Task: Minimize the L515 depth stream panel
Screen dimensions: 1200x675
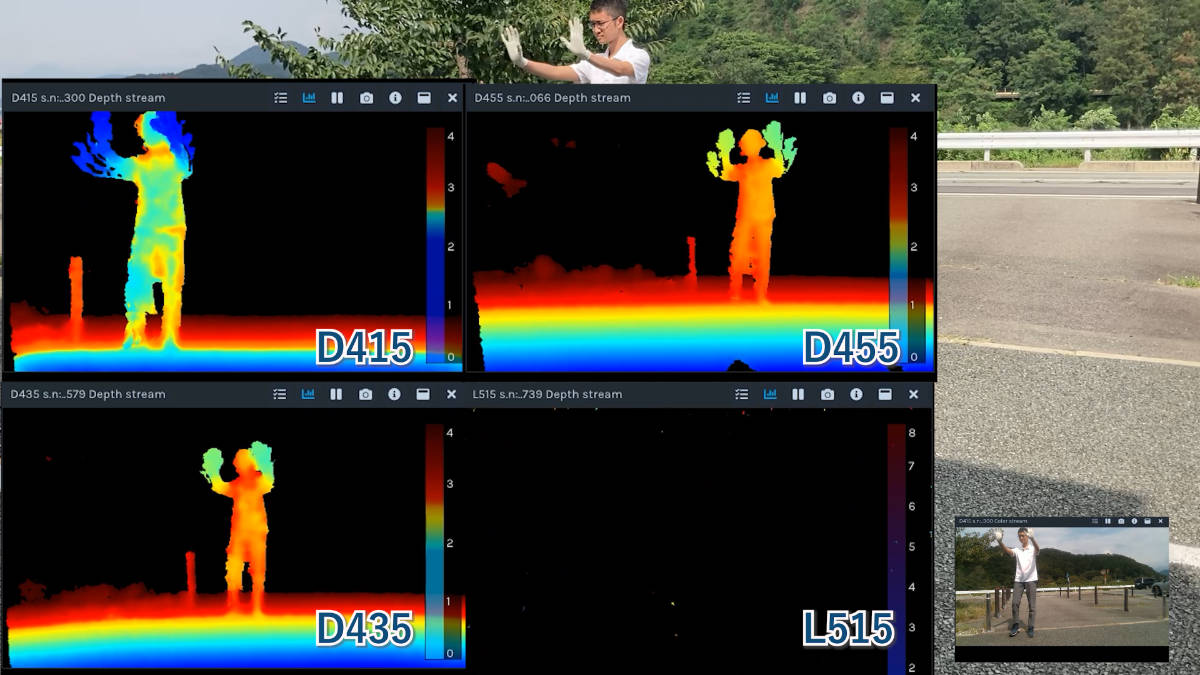Action: pyautogui.click(x=885, y=394)
